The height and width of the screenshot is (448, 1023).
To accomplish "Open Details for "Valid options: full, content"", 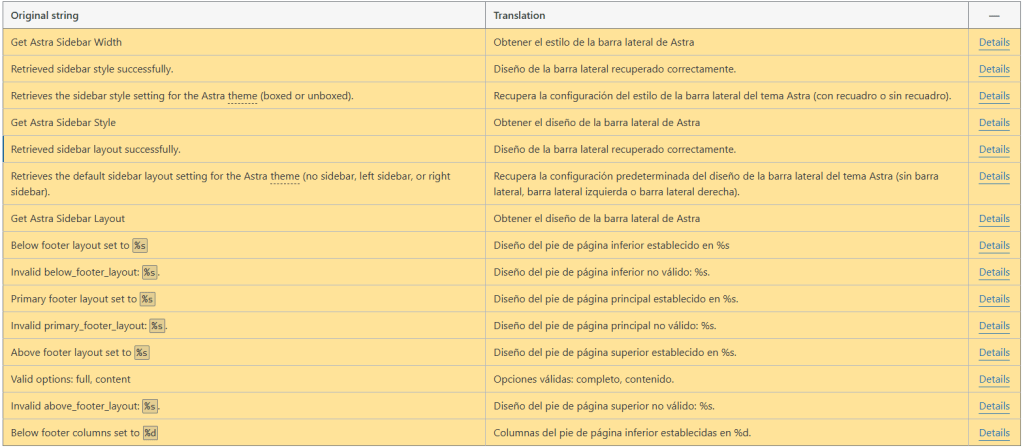I will [993, 379].
